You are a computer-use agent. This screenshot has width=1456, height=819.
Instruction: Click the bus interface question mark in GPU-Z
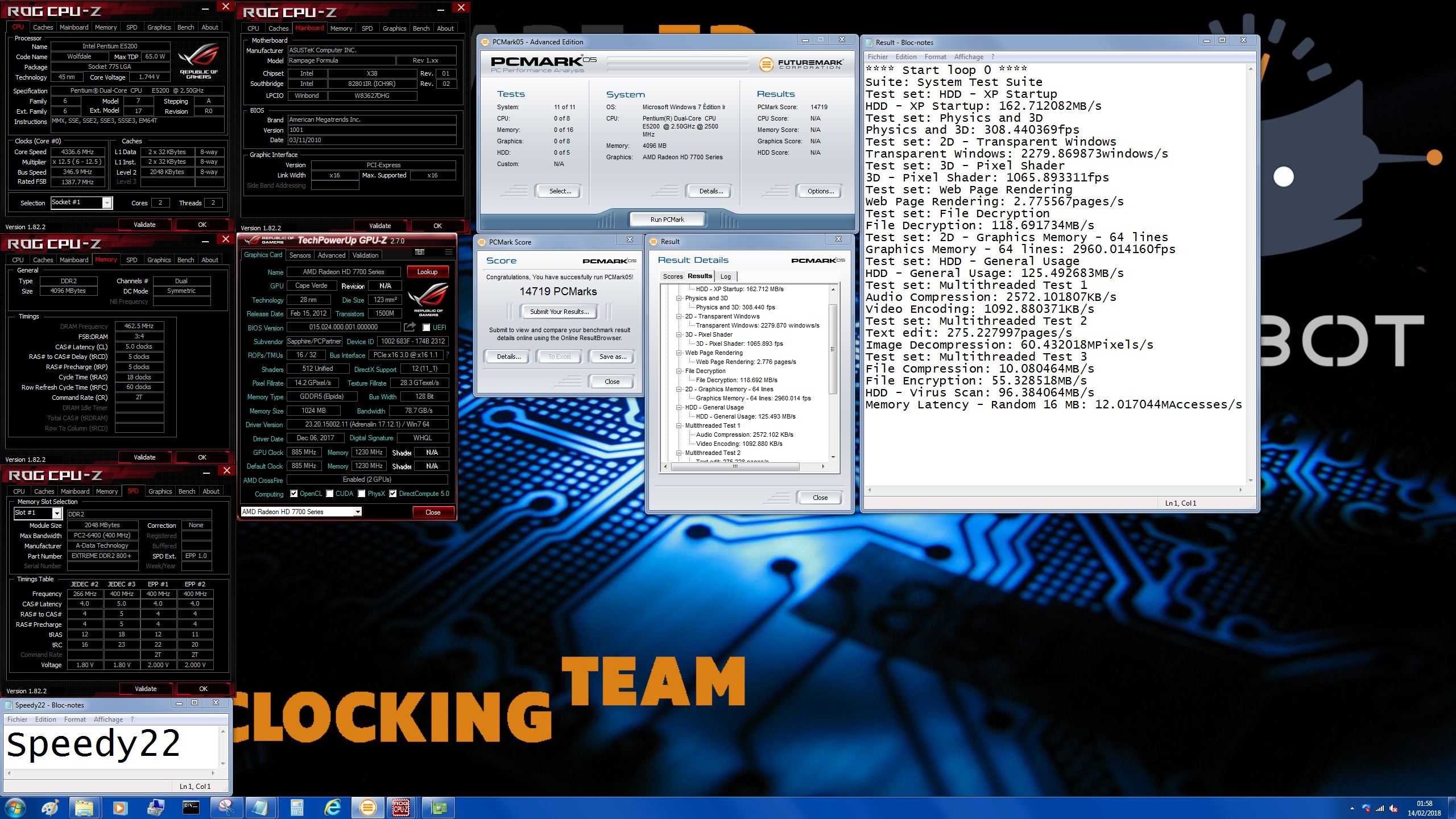(x=447, y=355)
